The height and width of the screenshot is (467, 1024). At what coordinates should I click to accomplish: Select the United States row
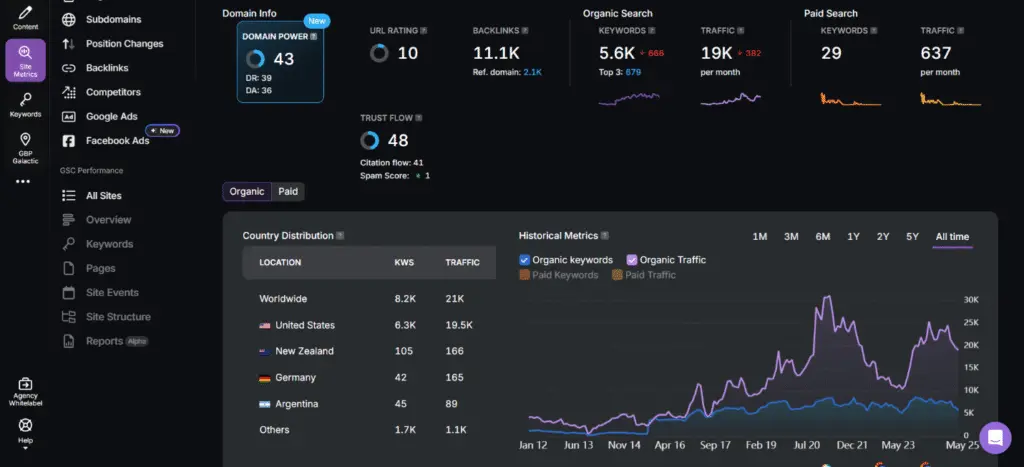(x=369, y=325)
